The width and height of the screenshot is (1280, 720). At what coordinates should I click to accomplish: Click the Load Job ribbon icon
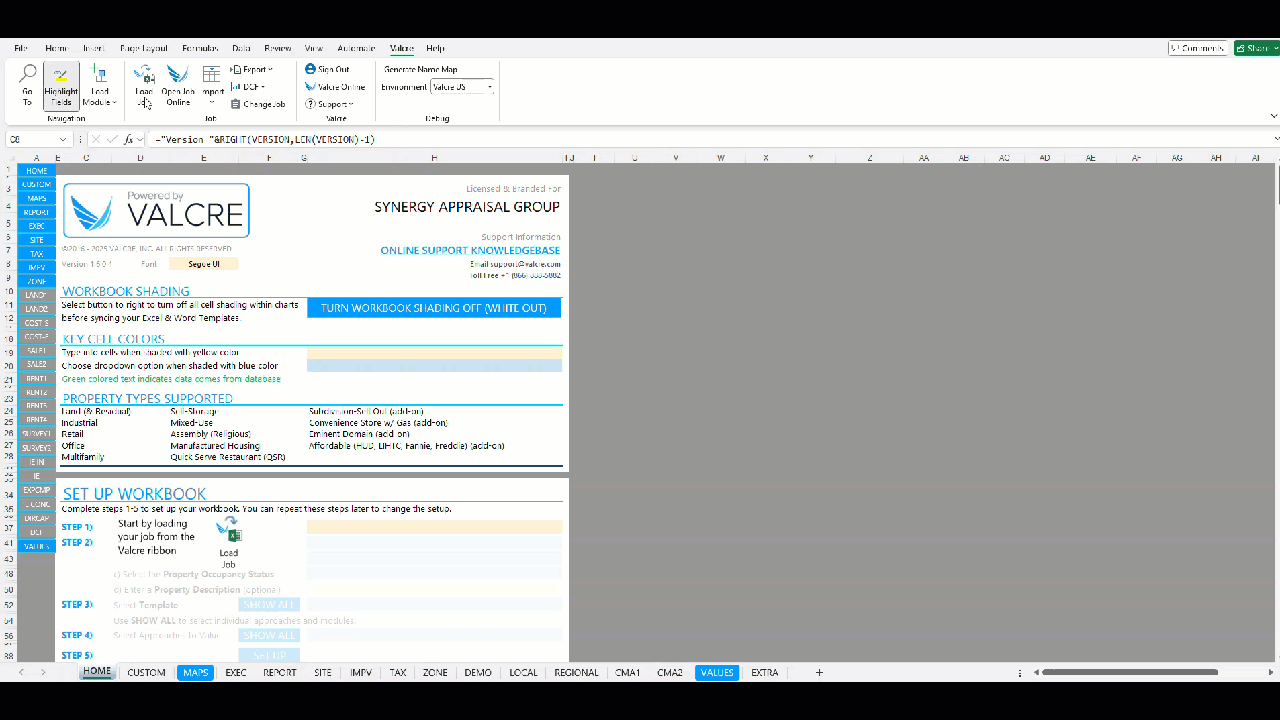tap(144, 86)
